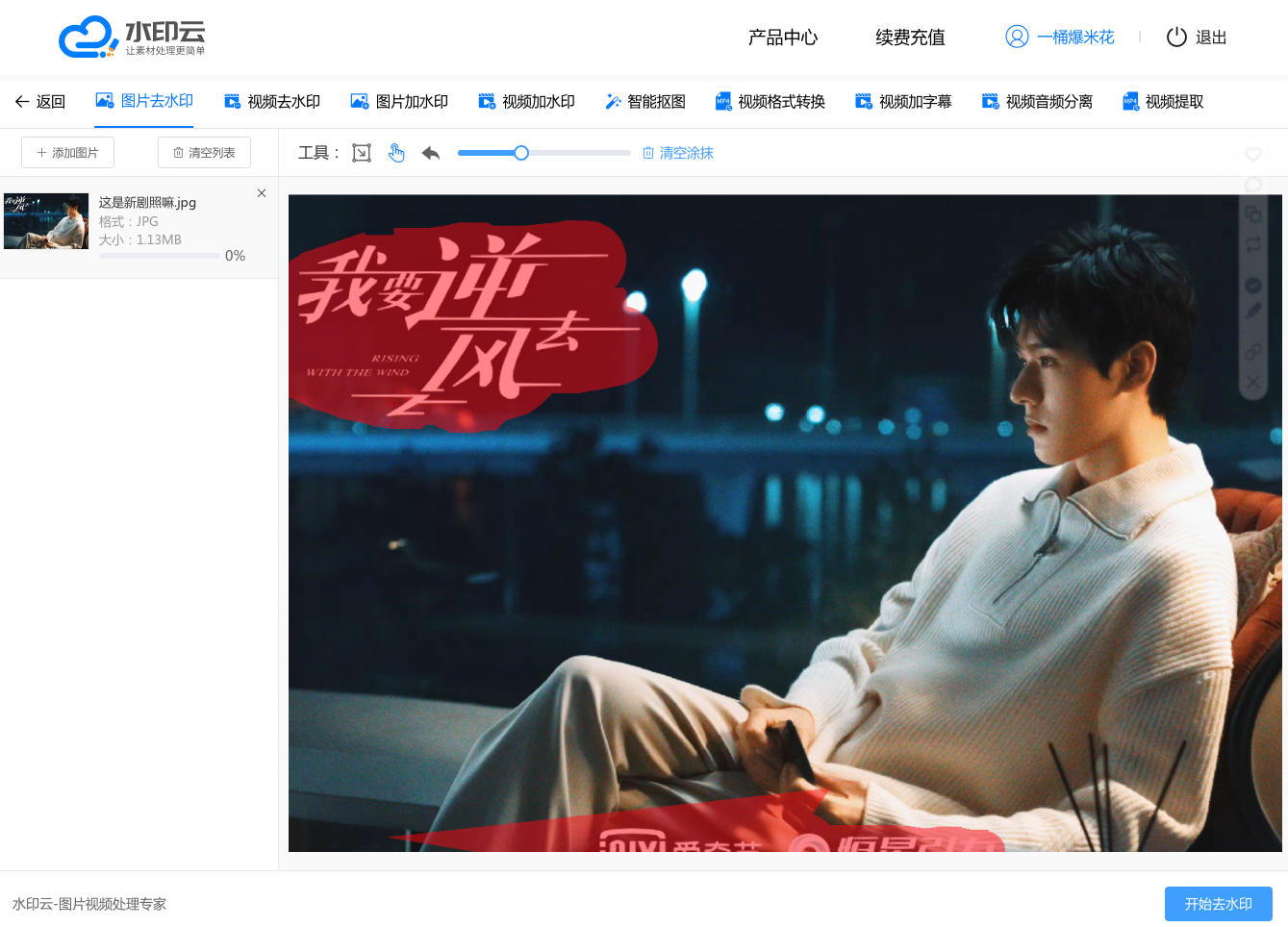The width and height of the screenshot is (1288, 927).
Task: Click the link chain icon
Action: (1253, 352)
